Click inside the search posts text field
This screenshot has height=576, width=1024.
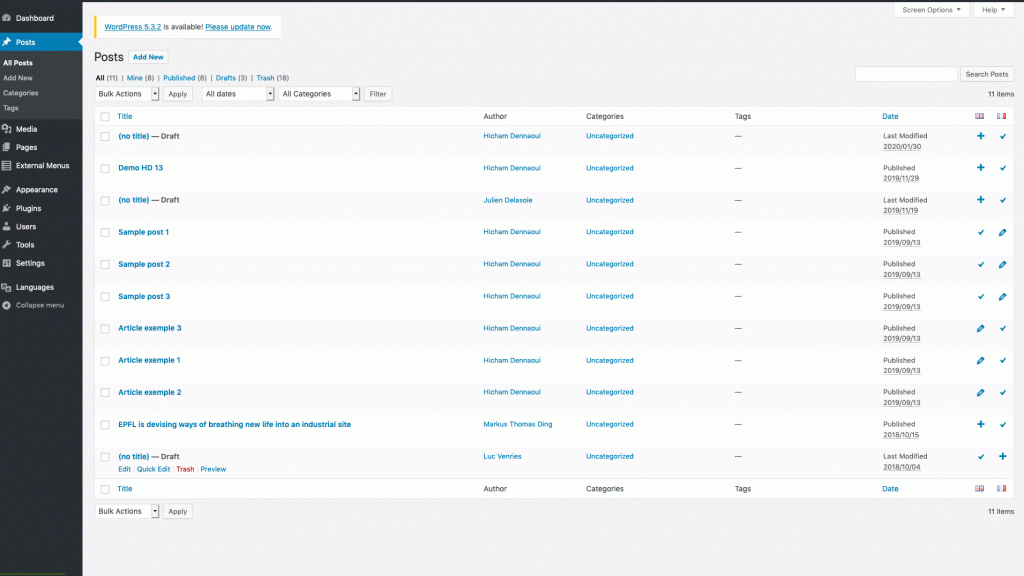[906, 74]
